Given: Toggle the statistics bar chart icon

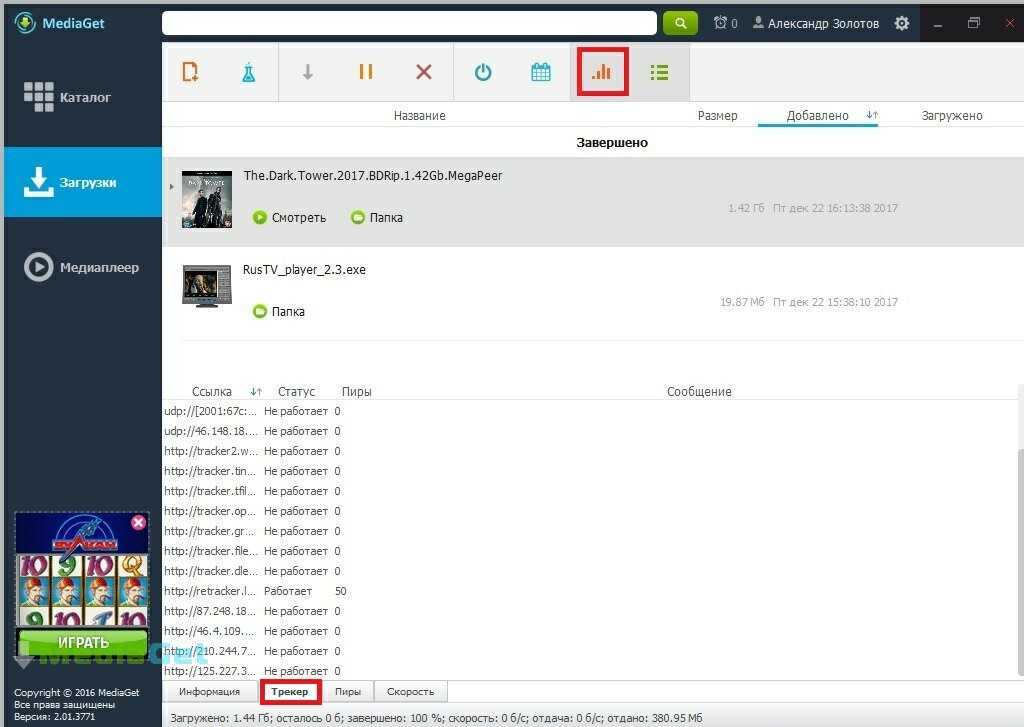Looking at the screenshot, I should point(601,72).
